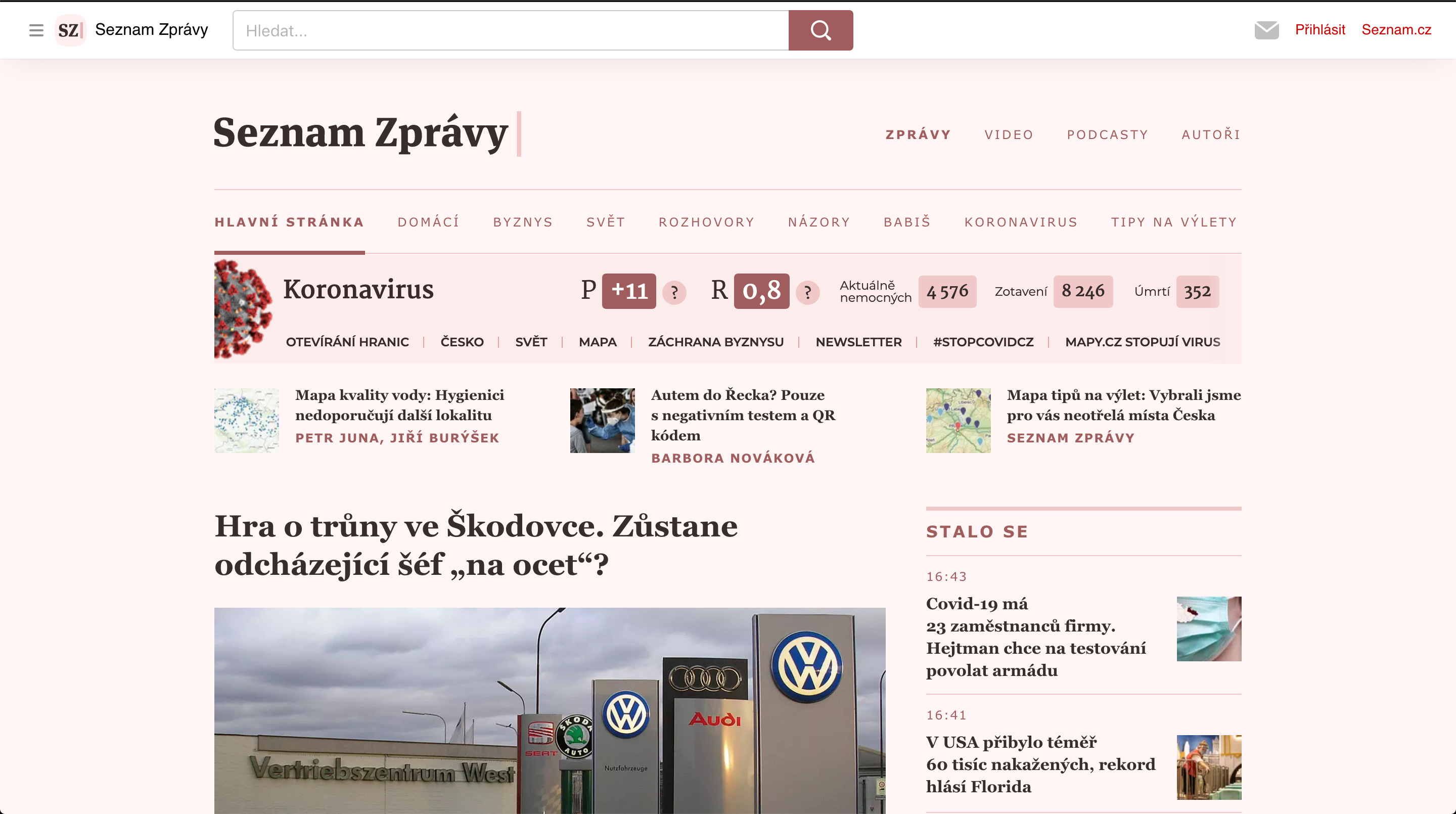Screen dimensions: 1456x814
Task: Open Mapa tipů na výlet article headline
Action: click(1124, 405)
